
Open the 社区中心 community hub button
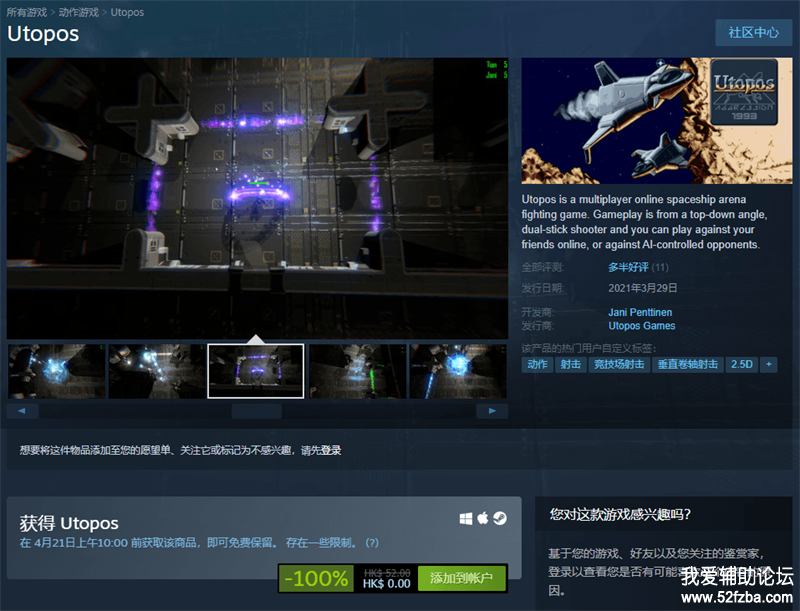pyautogui.click(x=754, y=33)
